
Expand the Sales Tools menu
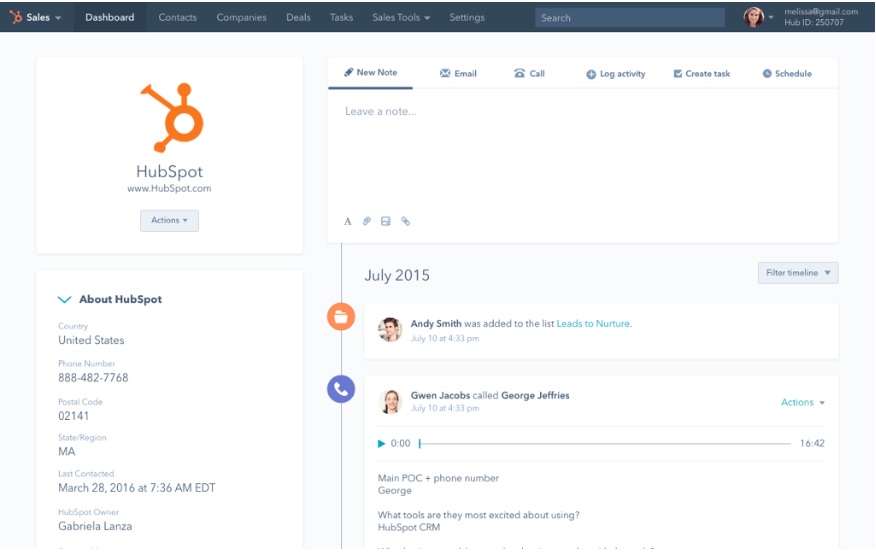click(401, 17)
